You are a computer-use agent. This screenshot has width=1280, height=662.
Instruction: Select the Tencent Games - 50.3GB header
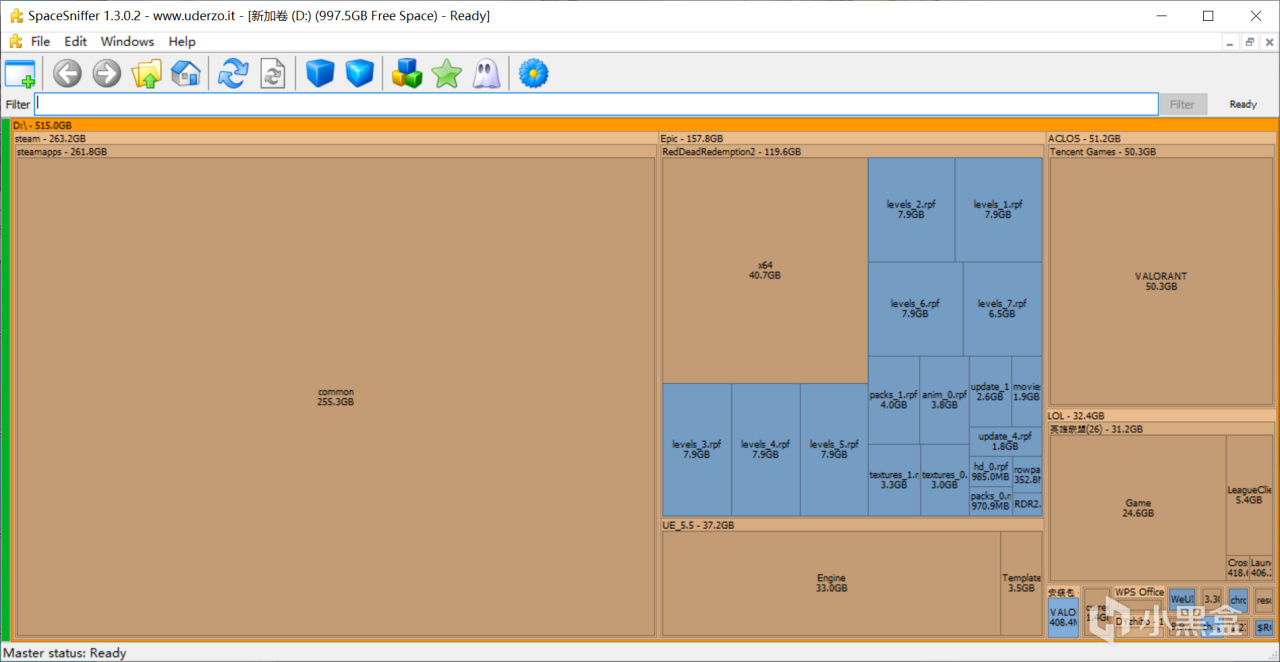pyautogui.click(x=1161, y=152)
